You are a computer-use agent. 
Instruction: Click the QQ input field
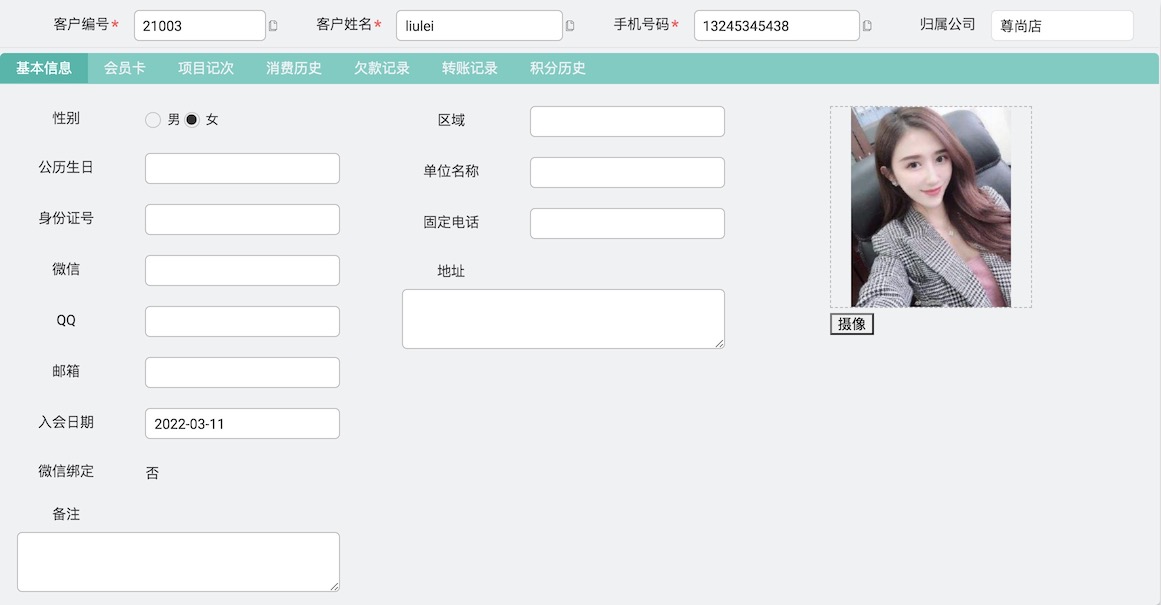tap(242, 321)
